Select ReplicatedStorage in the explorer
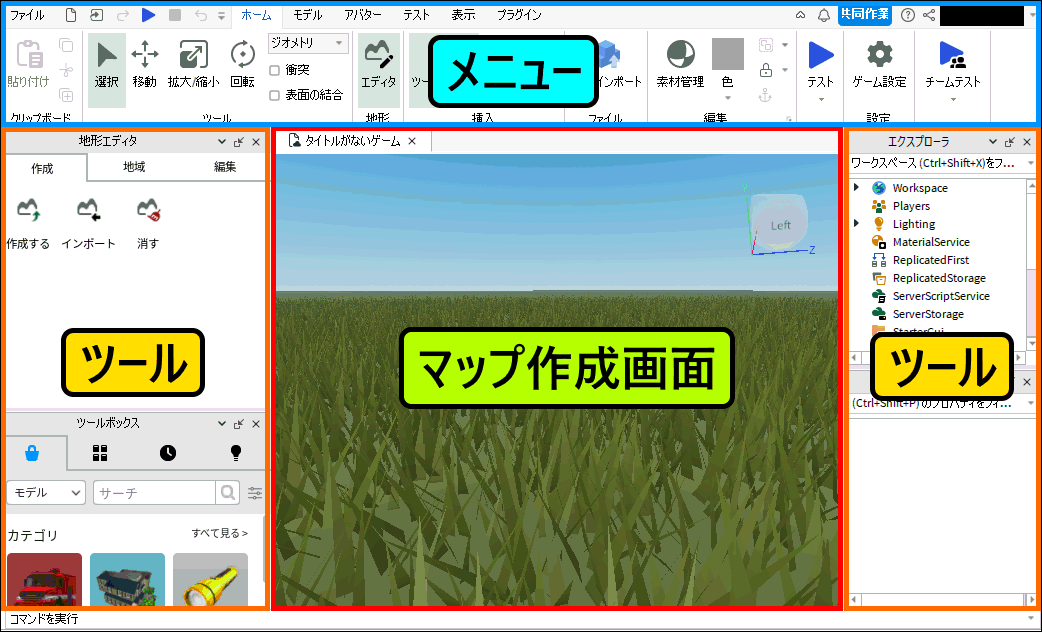 938,278
